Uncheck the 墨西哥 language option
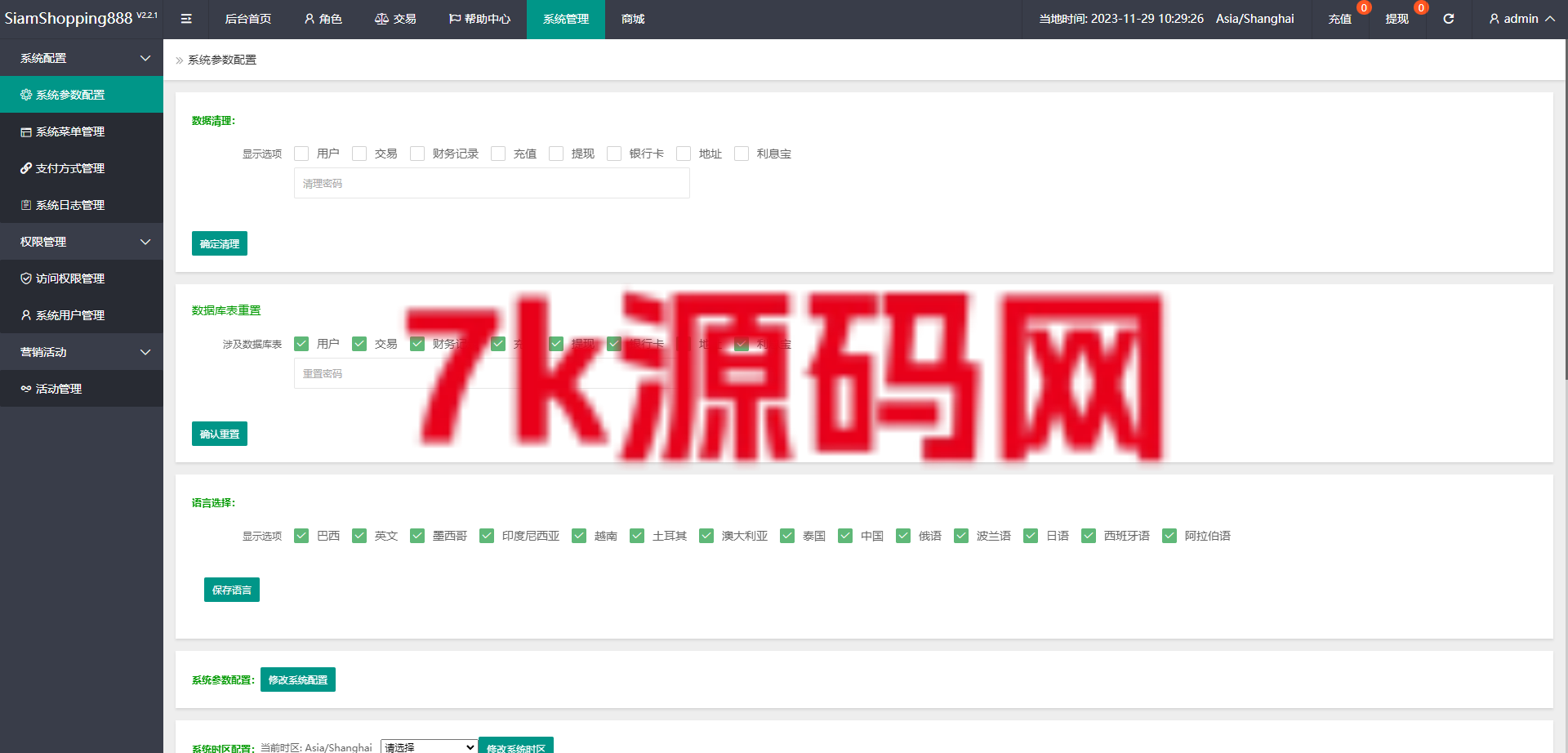This screenshot has height=753, width=1568. pyautogui.click(x=417, y=536)
